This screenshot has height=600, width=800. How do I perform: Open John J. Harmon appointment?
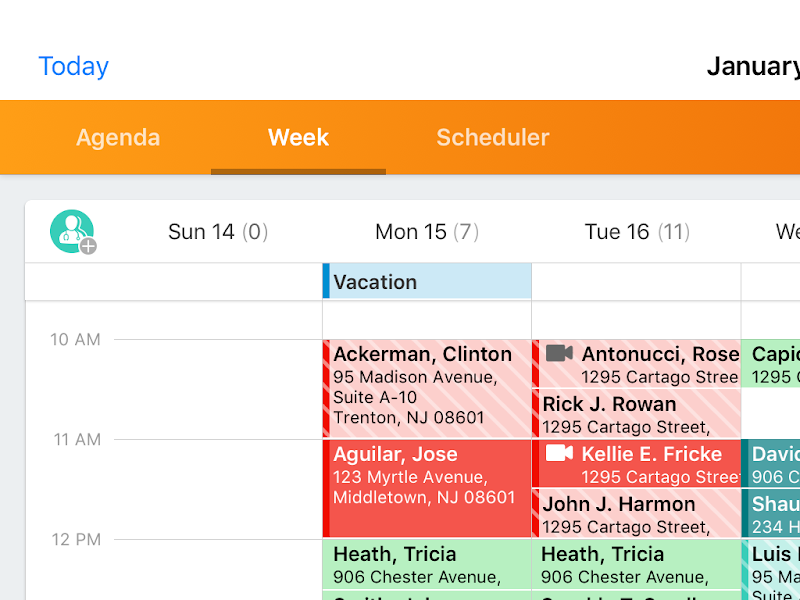[x=637, y=514]
